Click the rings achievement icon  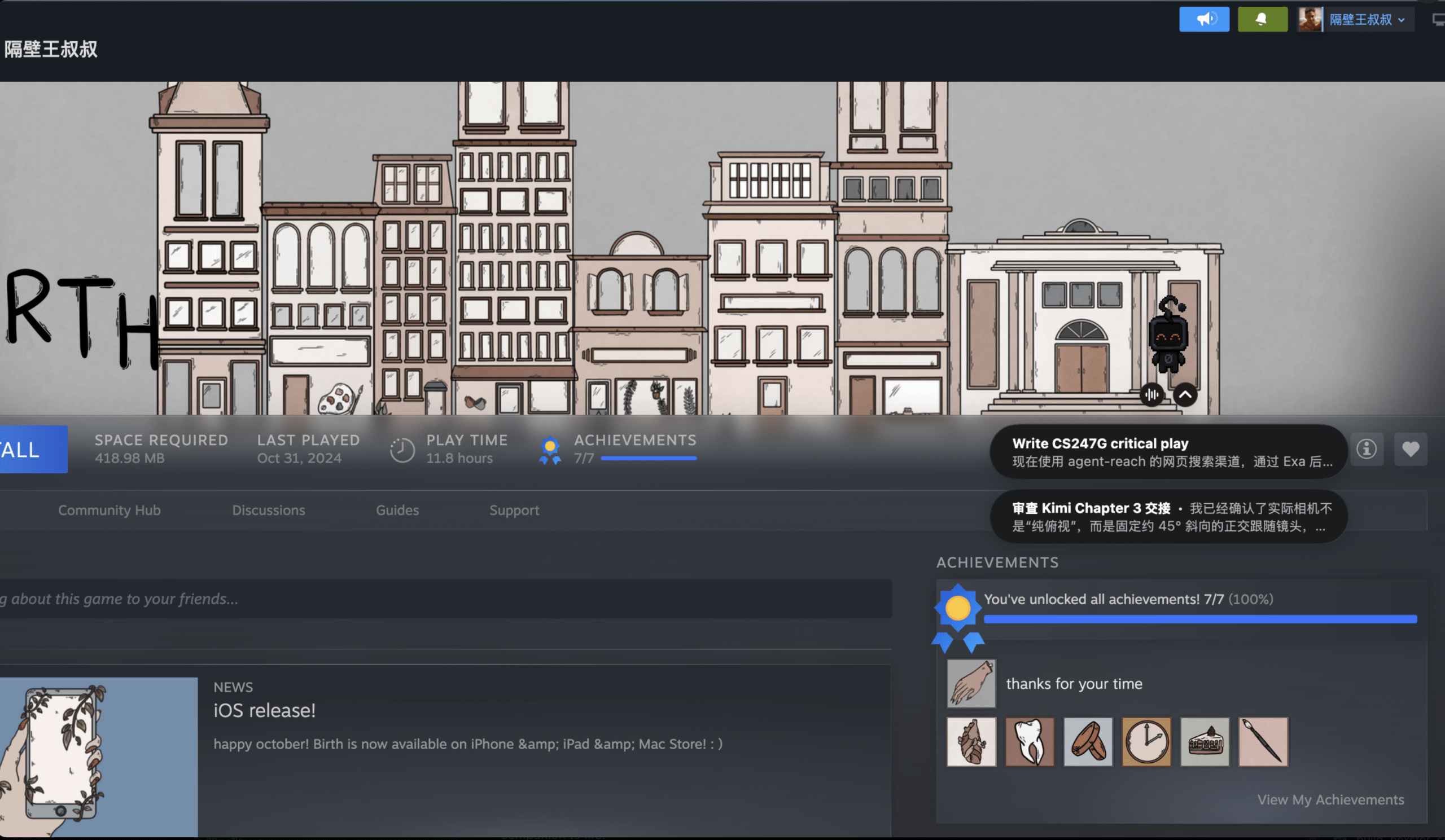(1088, 742)
